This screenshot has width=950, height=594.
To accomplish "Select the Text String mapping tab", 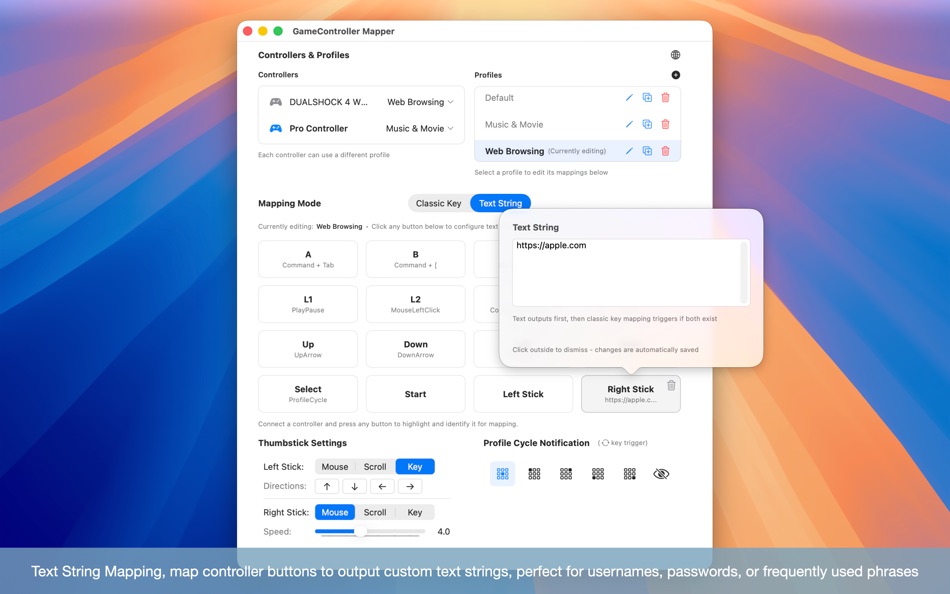I will (500, 202).
